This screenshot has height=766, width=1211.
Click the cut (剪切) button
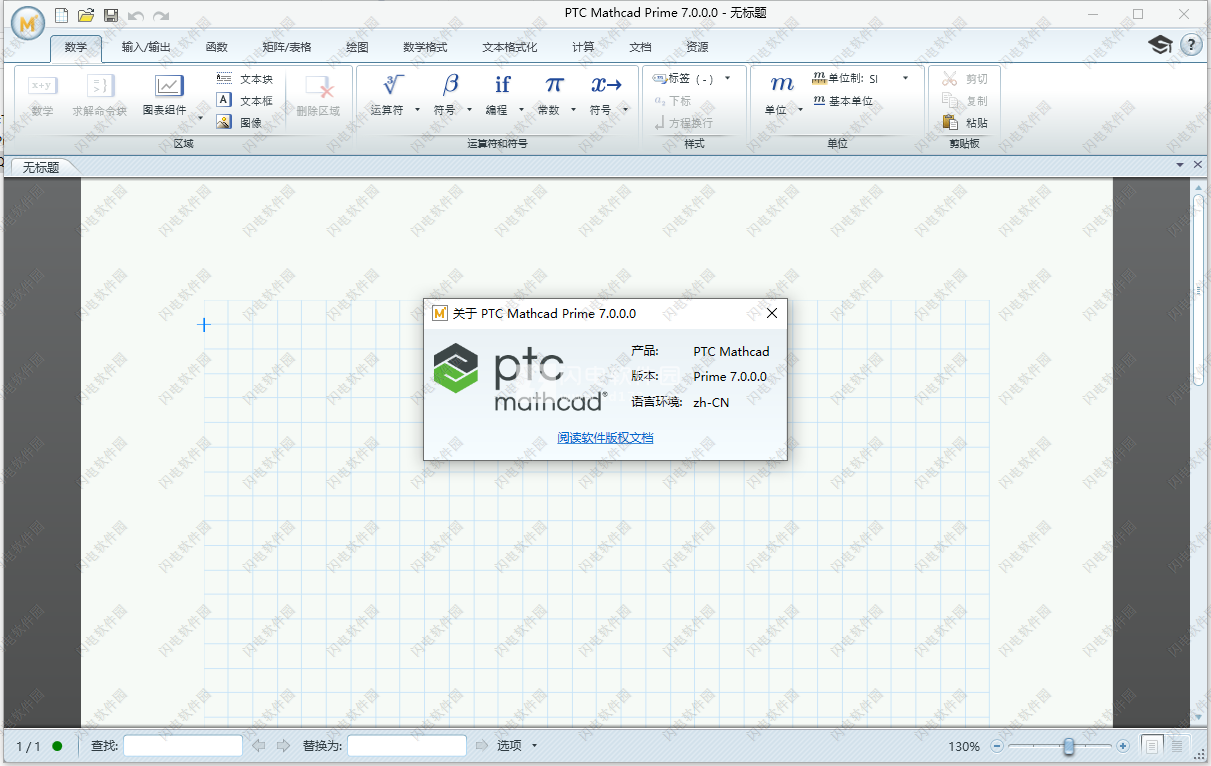pyautogui.click(x=965, y=79)
